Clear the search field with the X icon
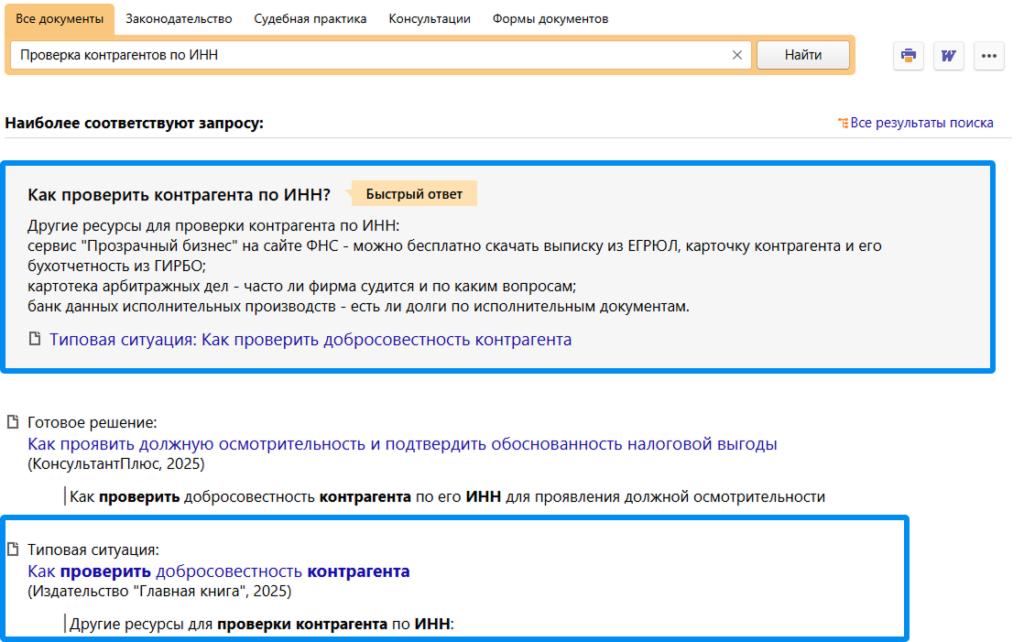The width and height of the screenshot is (1024, 642). tap(737, 56)
